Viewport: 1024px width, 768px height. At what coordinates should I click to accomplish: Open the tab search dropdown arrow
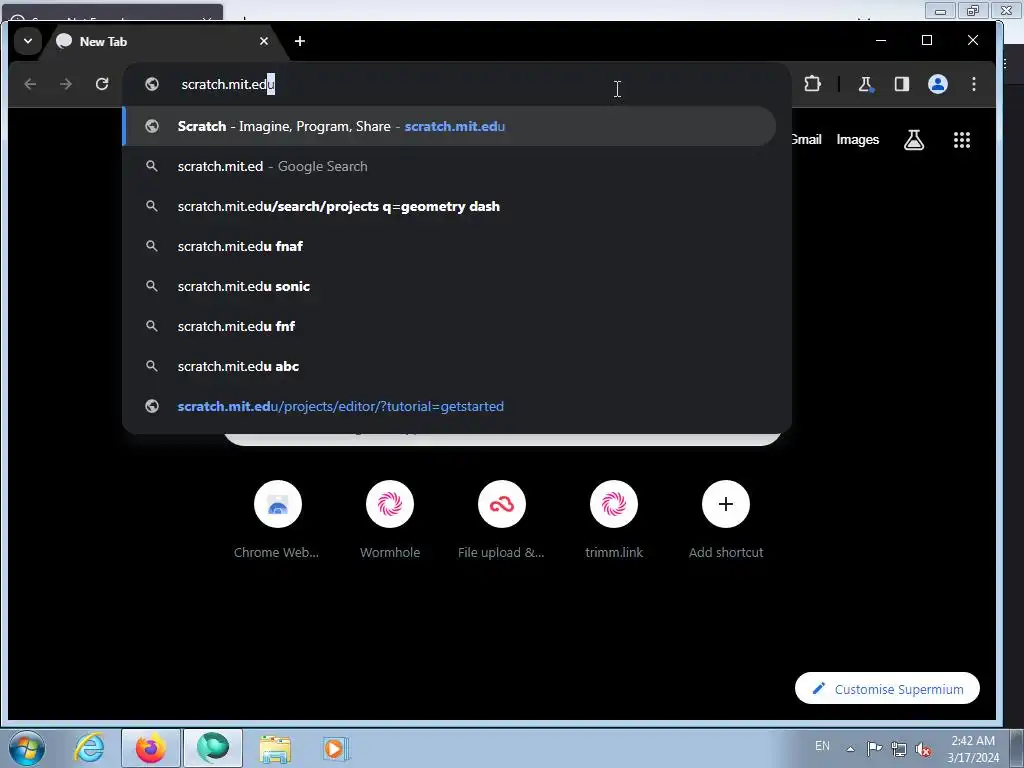tap(27, 41)
